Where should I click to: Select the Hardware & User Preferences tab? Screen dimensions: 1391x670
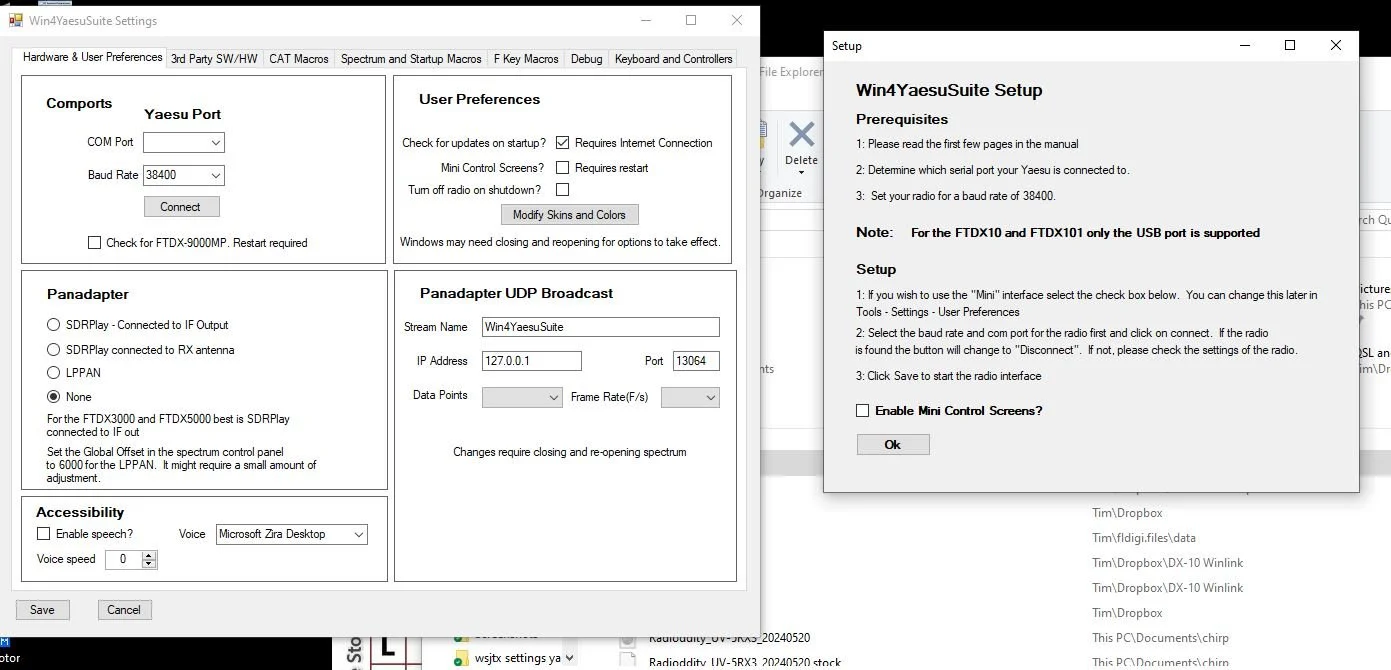click(92, 57)
